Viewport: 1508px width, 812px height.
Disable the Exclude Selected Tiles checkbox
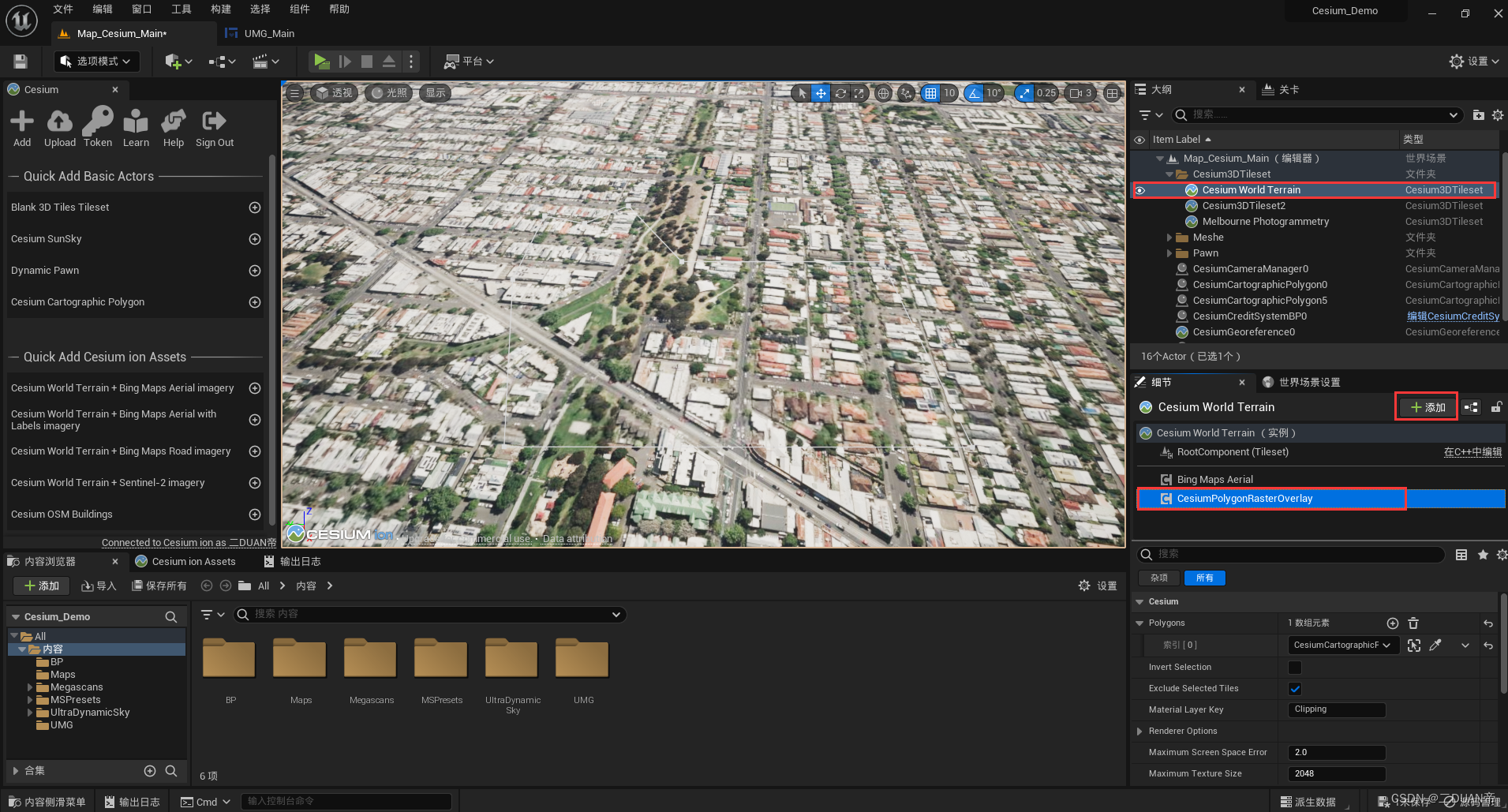coord(1293,688)
